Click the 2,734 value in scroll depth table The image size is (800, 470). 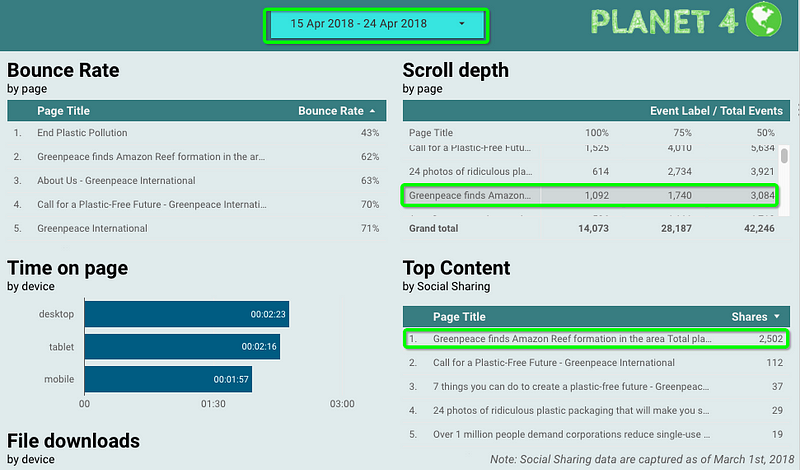(680, 171)
